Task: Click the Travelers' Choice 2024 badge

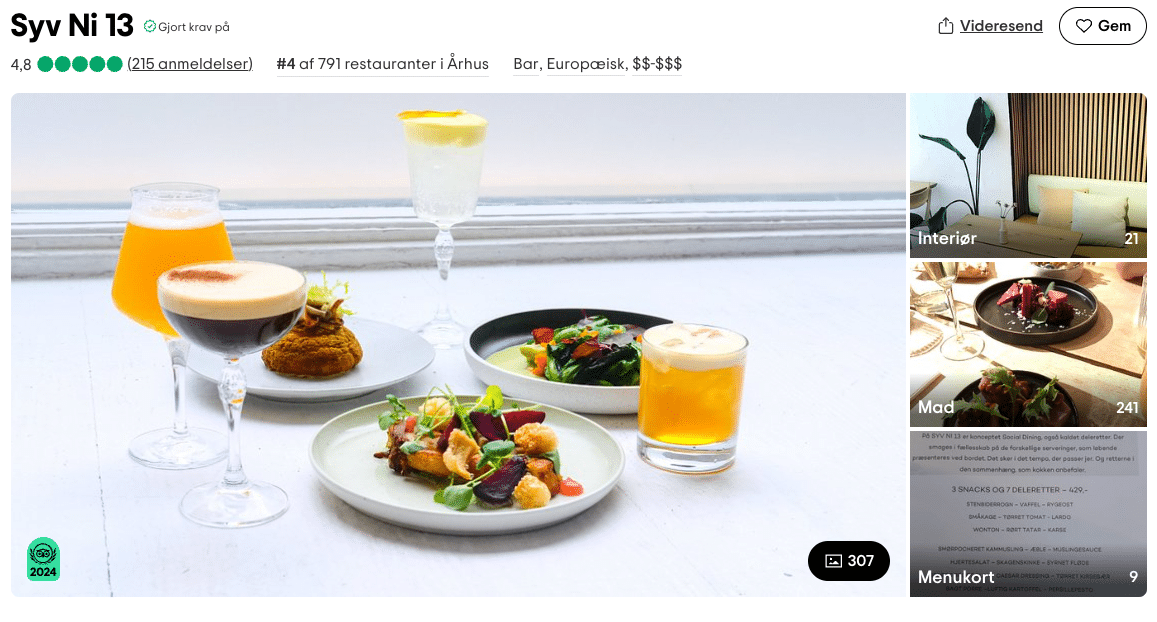Action: pos(44,559)
